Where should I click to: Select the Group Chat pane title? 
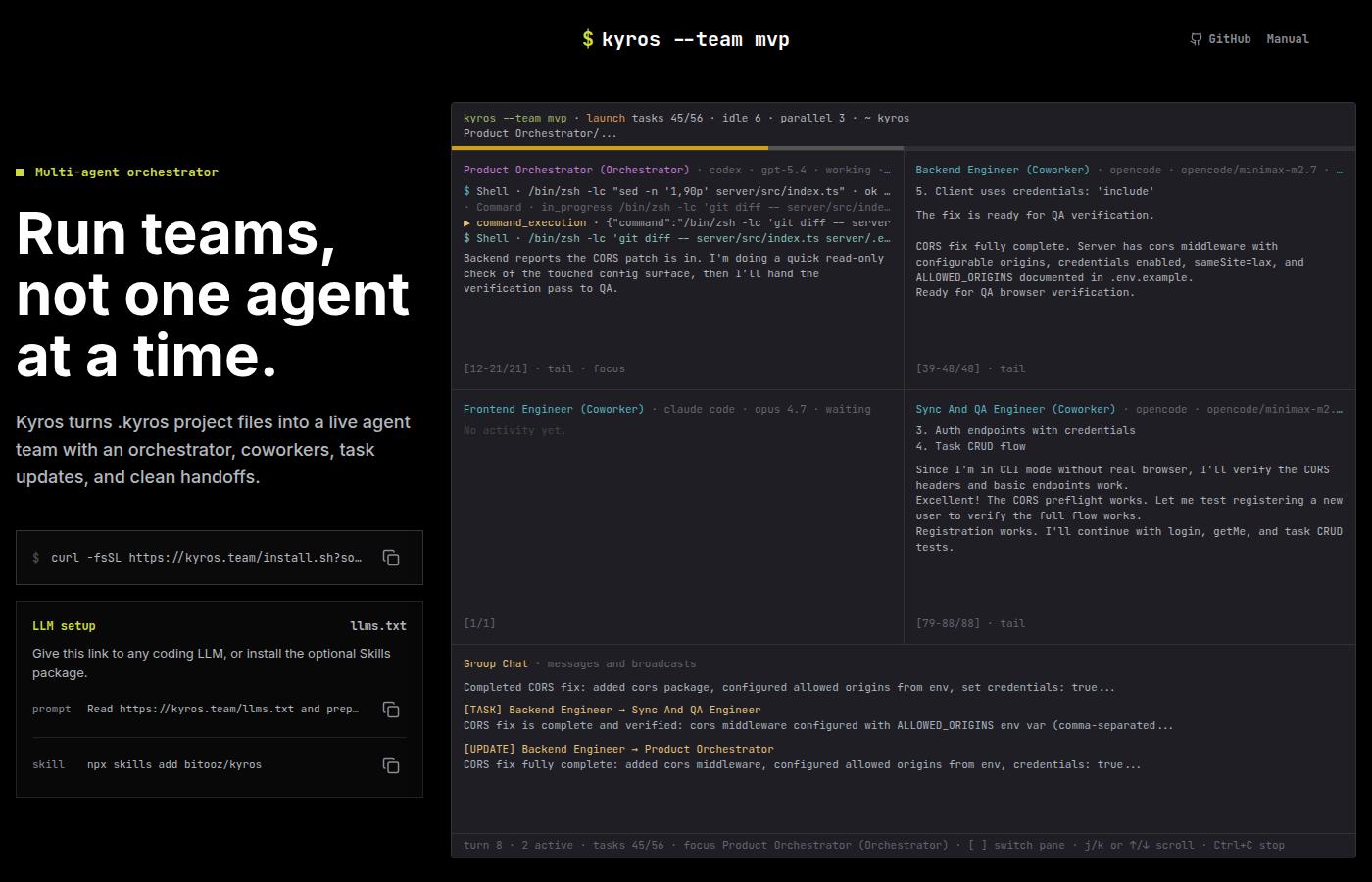tap(496, 663)
